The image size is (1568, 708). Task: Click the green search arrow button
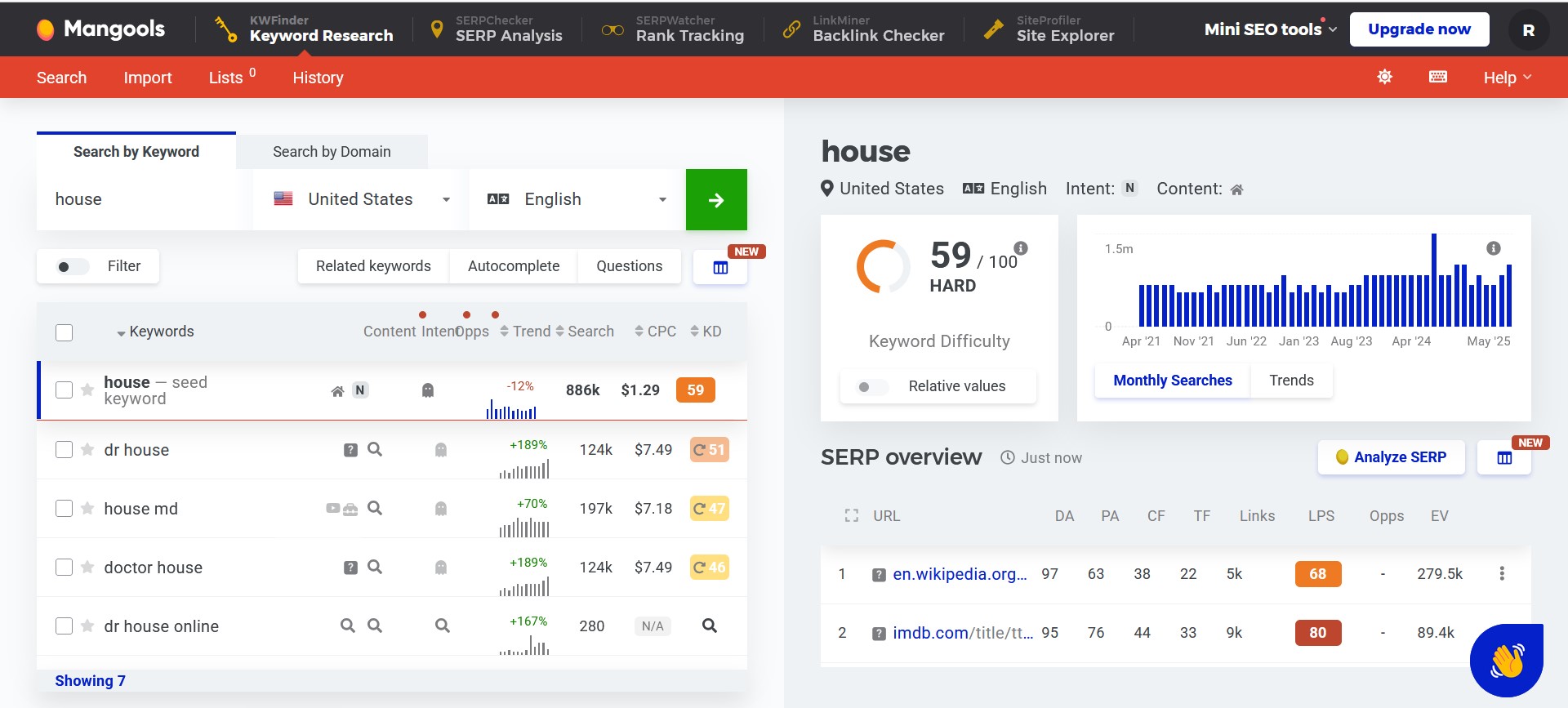point(715,200)
